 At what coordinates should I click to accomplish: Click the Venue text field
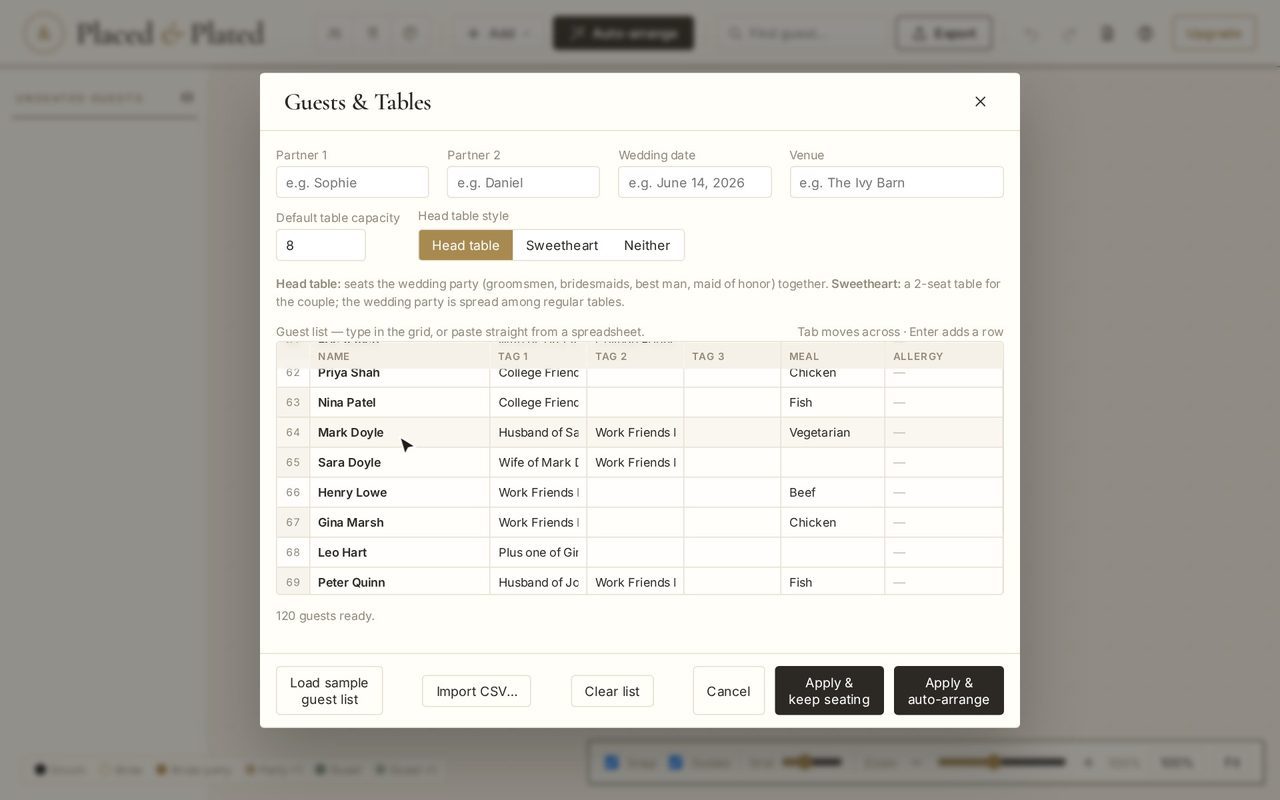(x=897, y=182)
